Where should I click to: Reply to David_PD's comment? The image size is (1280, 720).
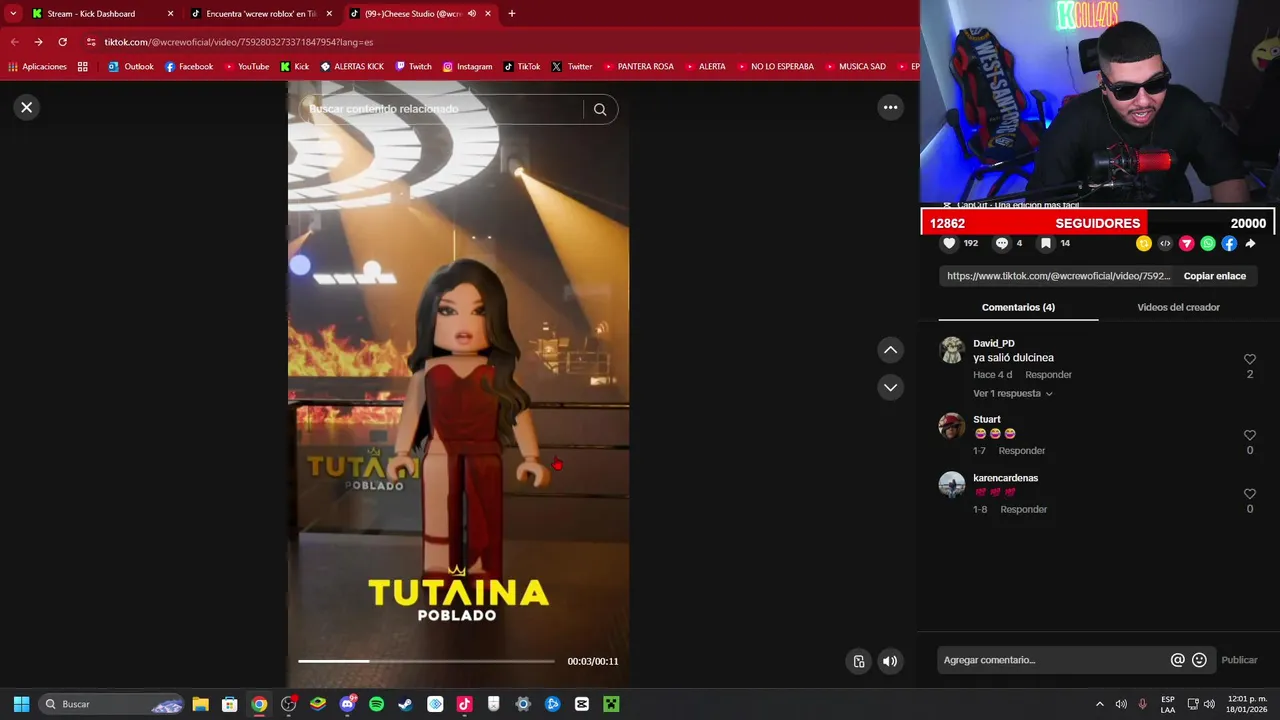coord(1048,375)
